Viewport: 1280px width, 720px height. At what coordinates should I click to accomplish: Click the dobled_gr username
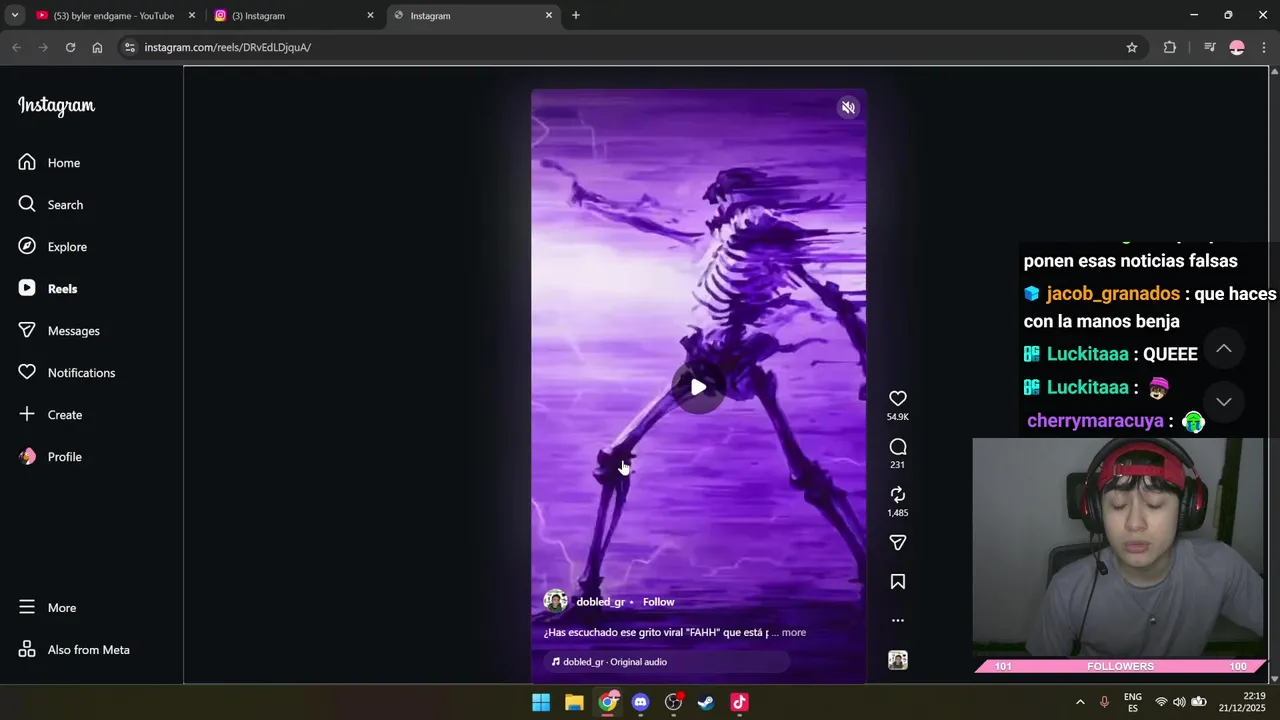click(600, 602)
